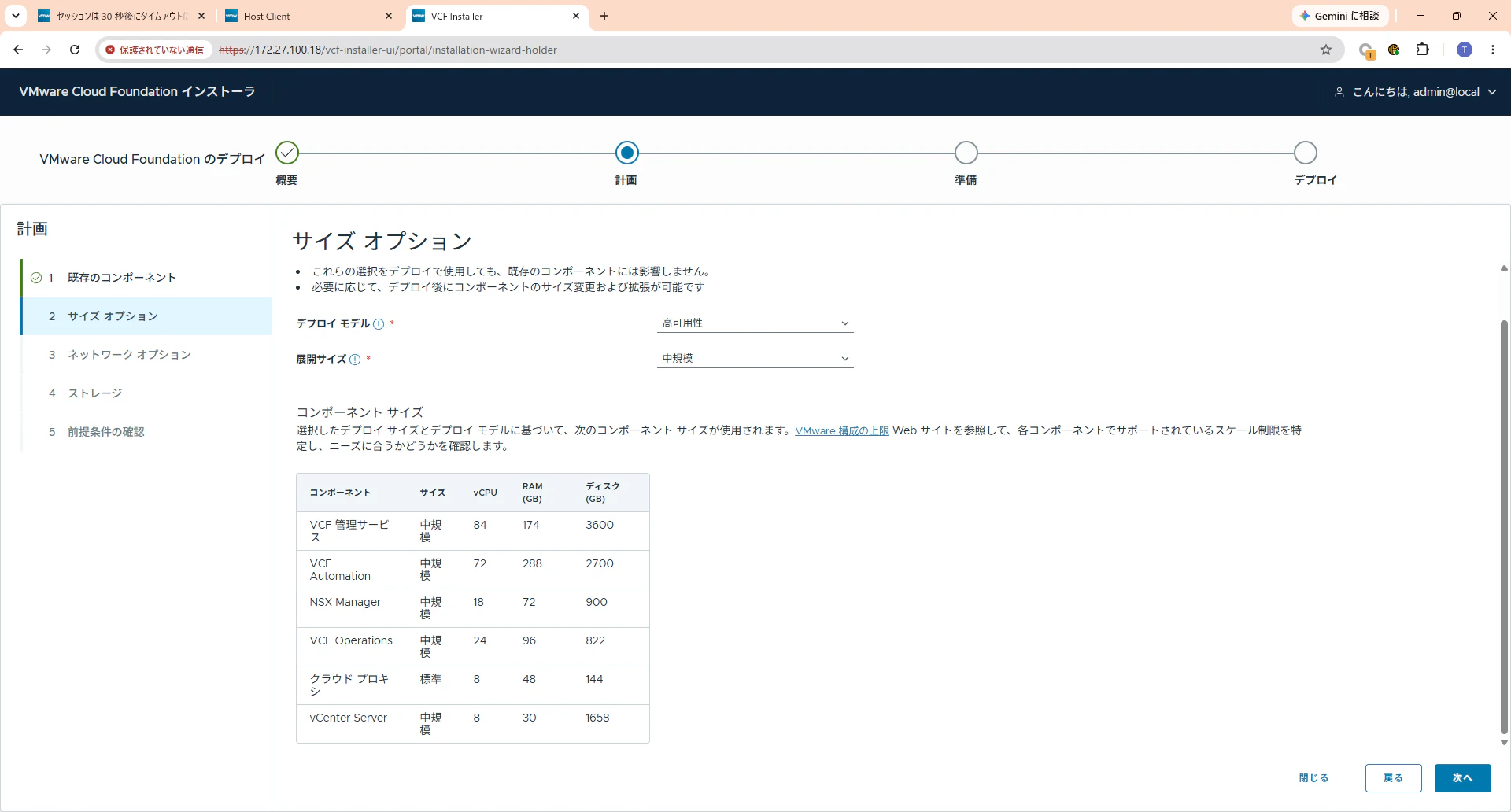The image size is (1511, 812).
Task: Select step 2 サイズ オプション
Action: tap(146, 316)
